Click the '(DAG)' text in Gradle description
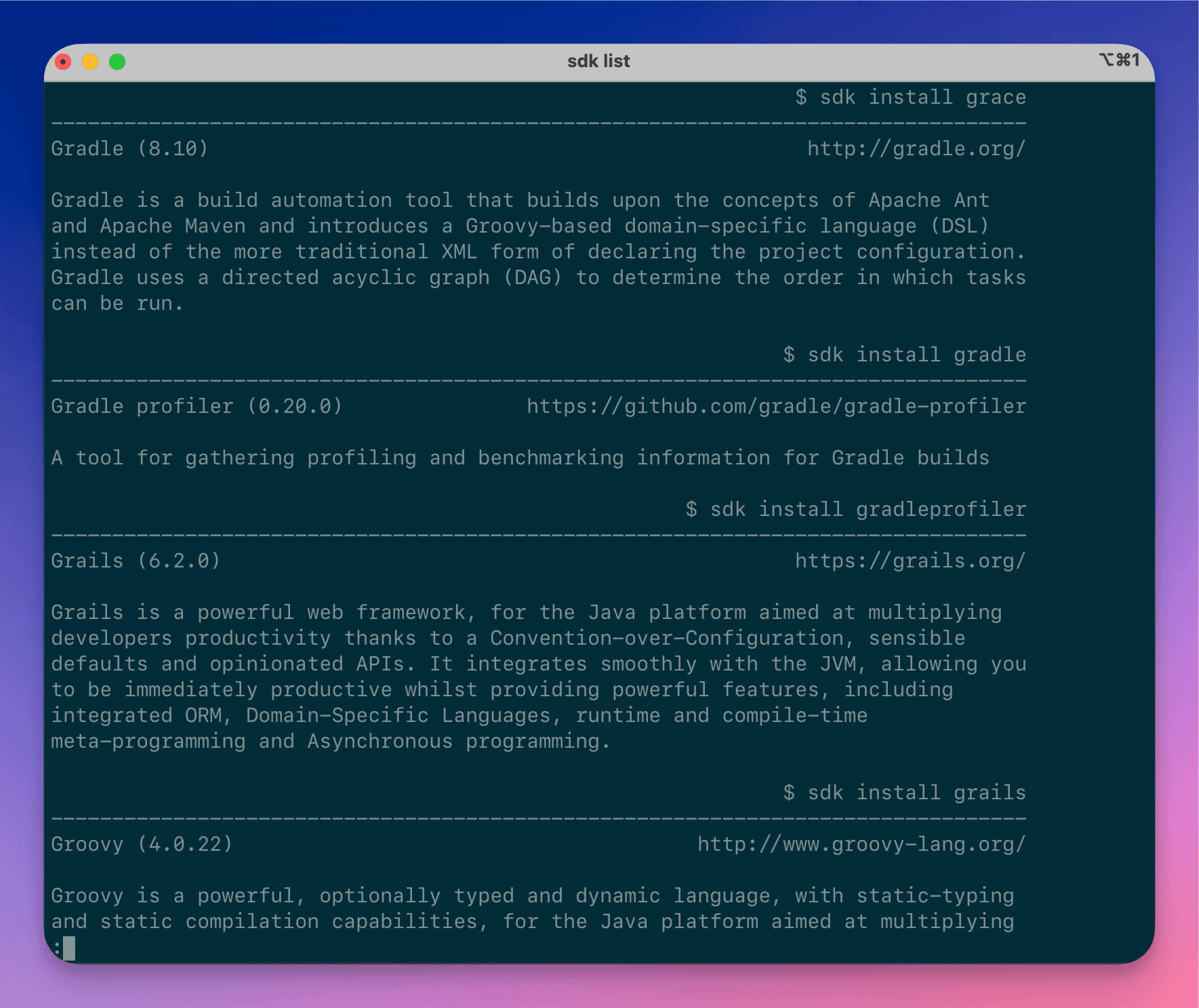 tap(533, 277)
